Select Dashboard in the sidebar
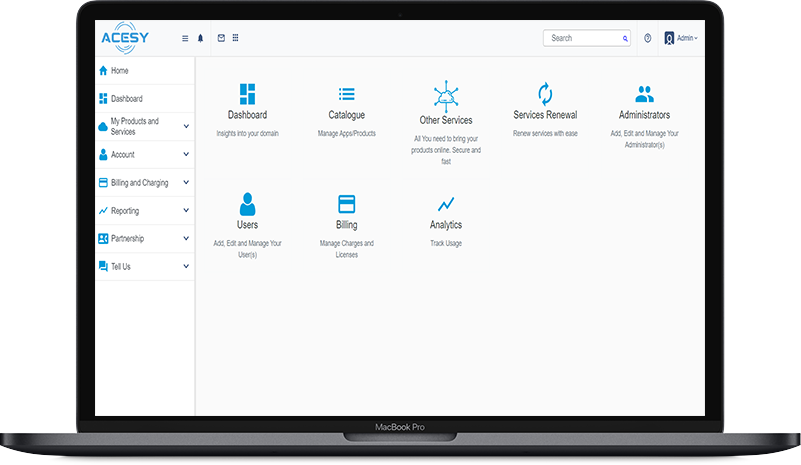 pos(126,99)
